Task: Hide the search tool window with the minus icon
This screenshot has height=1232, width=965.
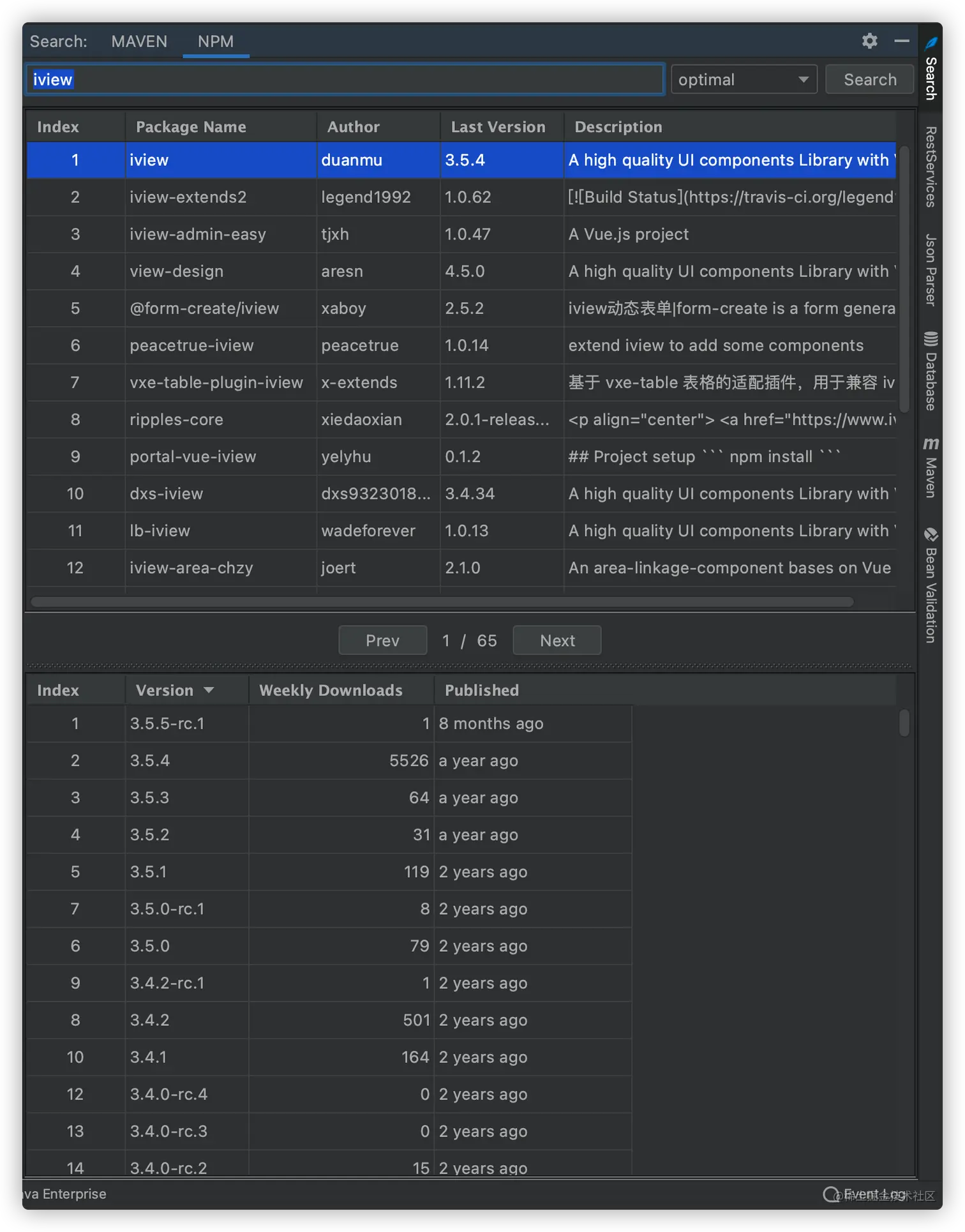Action: click(901, 41)
